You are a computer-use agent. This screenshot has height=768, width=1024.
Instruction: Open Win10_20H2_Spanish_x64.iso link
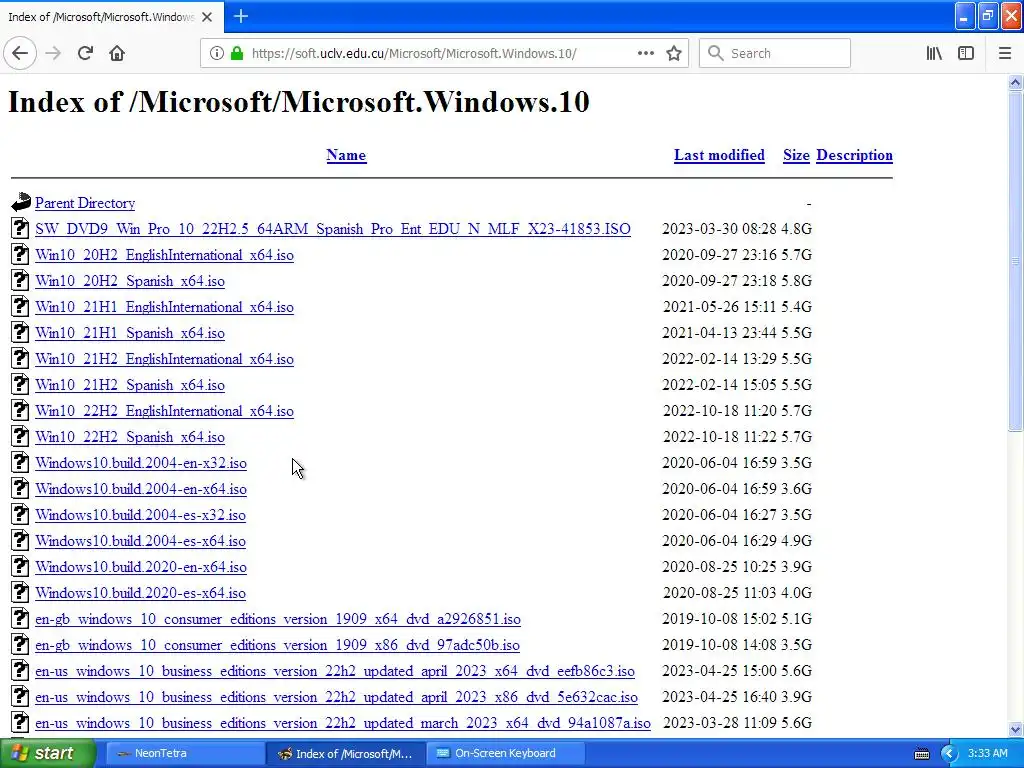coord(130,281)
